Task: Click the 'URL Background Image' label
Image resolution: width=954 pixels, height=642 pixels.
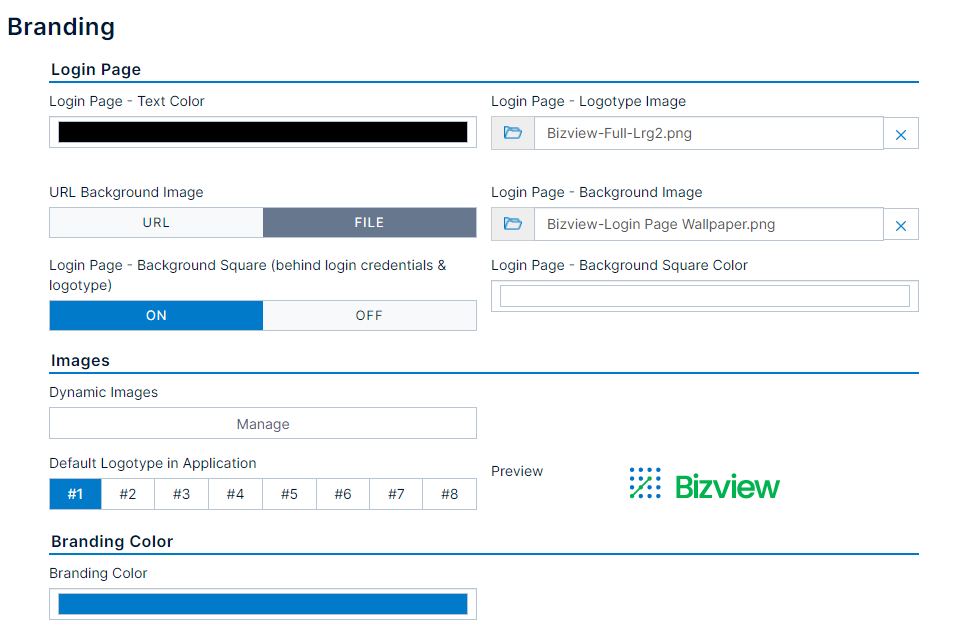Action: point(127,192)
